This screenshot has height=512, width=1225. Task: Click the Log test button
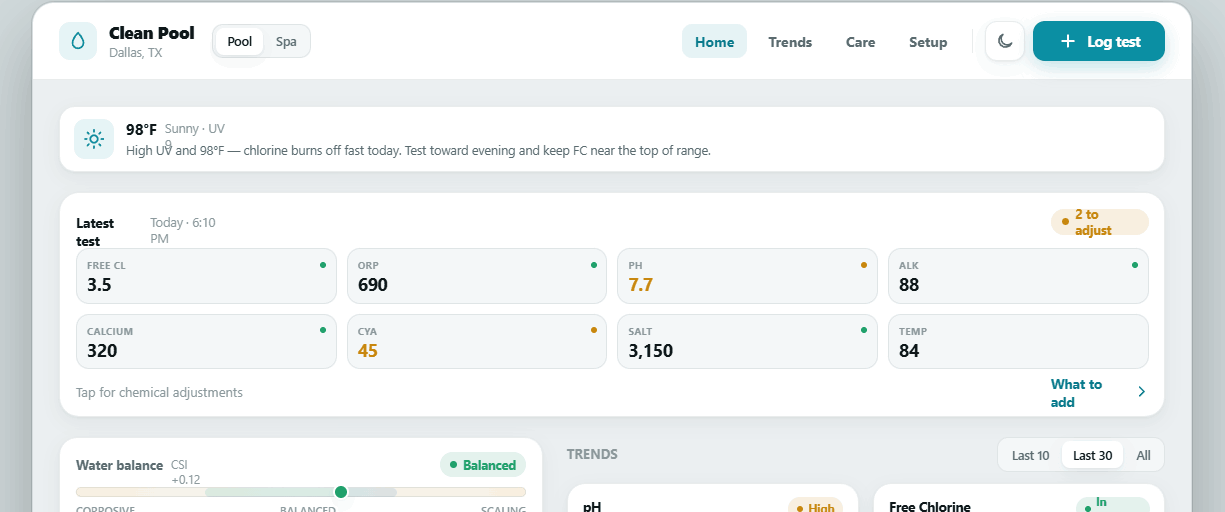pos(1099,41)
